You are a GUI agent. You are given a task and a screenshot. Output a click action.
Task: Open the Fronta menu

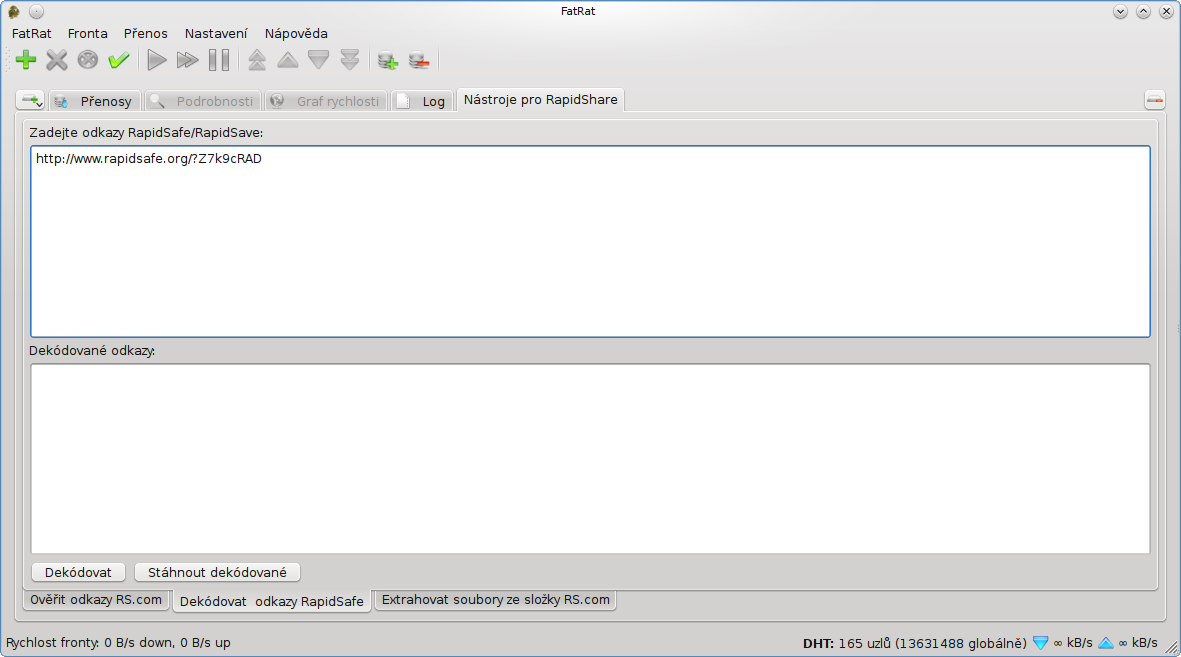pos(87,33)
